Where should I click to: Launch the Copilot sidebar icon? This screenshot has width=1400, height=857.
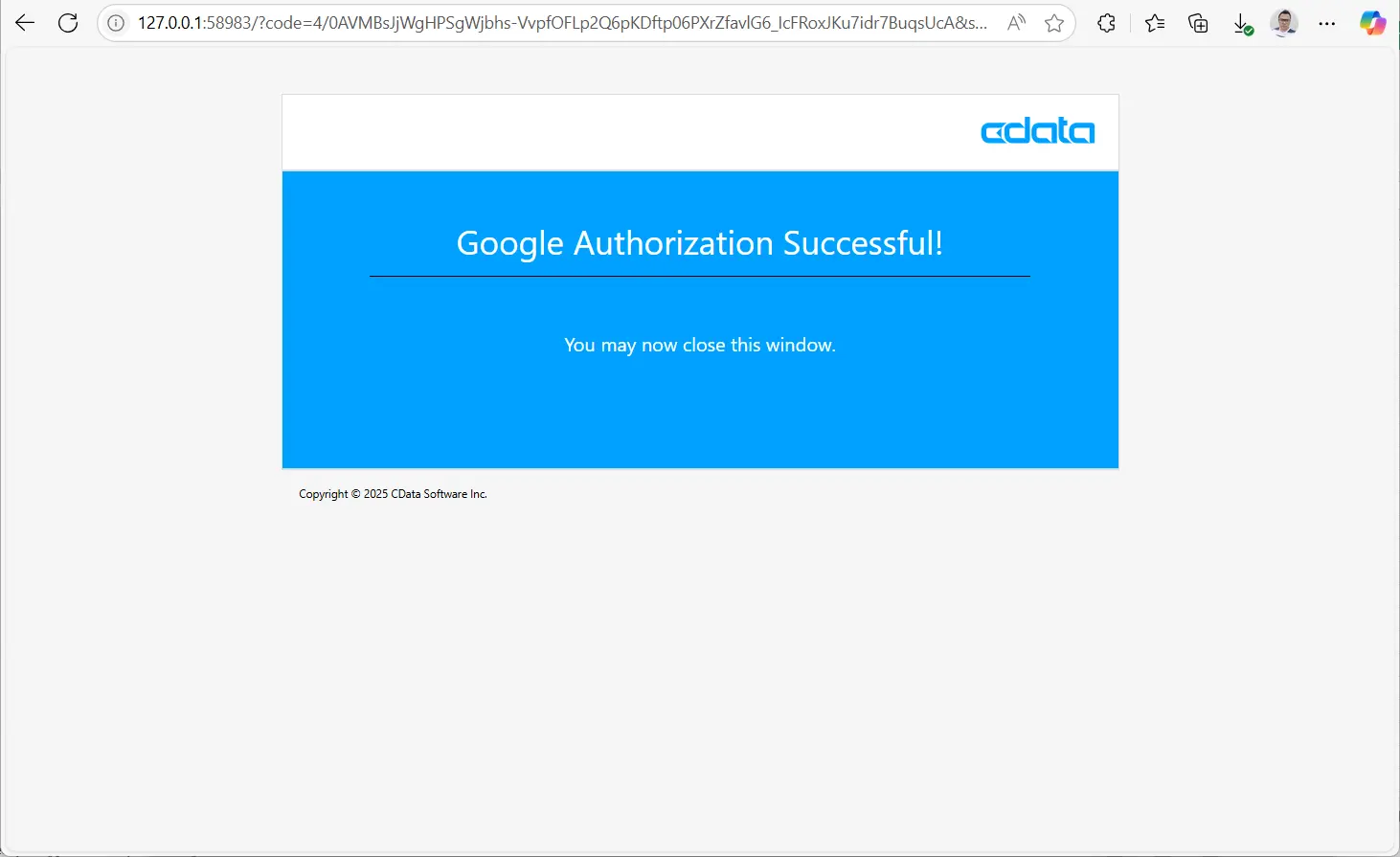(1372, 23)
